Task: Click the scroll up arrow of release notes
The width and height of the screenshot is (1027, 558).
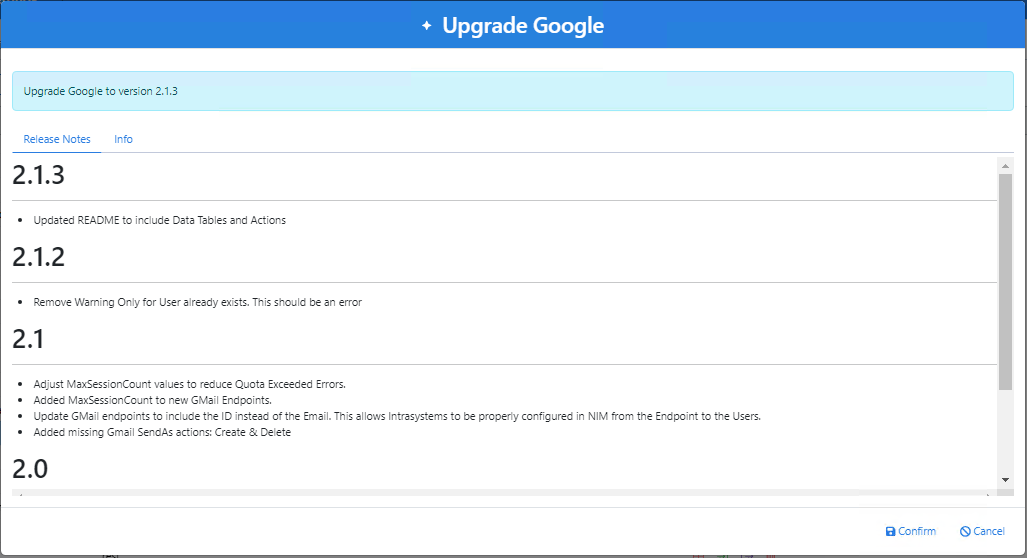Action: [1005, 165]
